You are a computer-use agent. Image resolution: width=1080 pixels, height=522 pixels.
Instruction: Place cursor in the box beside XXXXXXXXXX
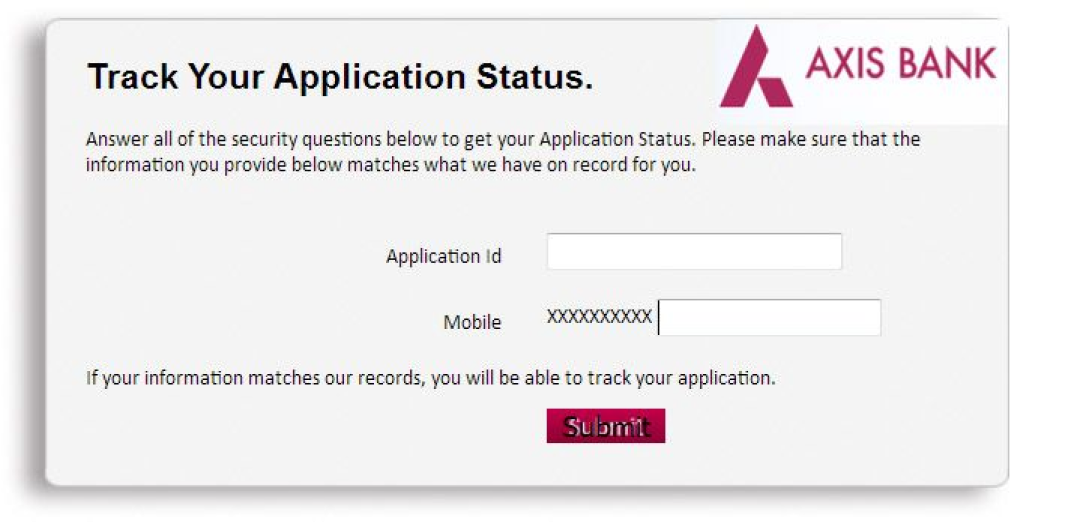pos(769,317)
